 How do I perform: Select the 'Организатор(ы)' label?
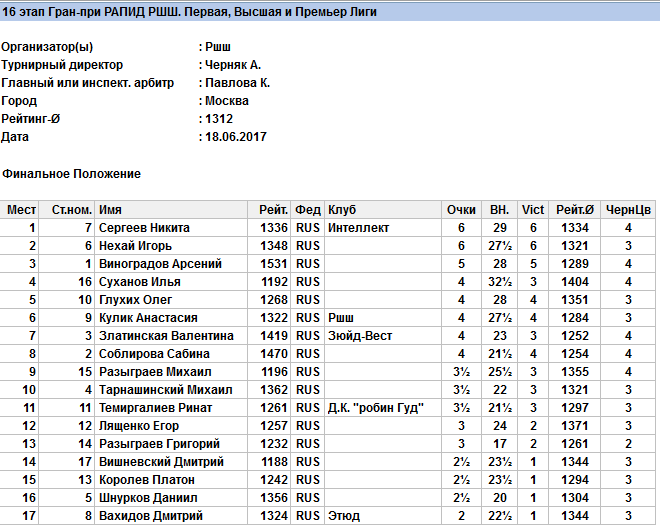point(47,47)
